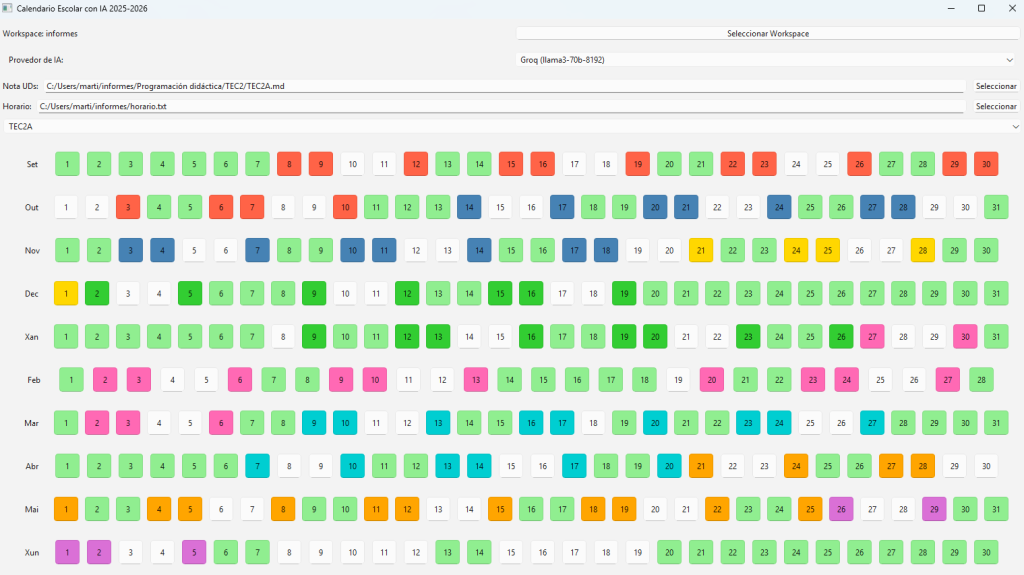Click purple day 5 in the Xun row

point(194,551)
